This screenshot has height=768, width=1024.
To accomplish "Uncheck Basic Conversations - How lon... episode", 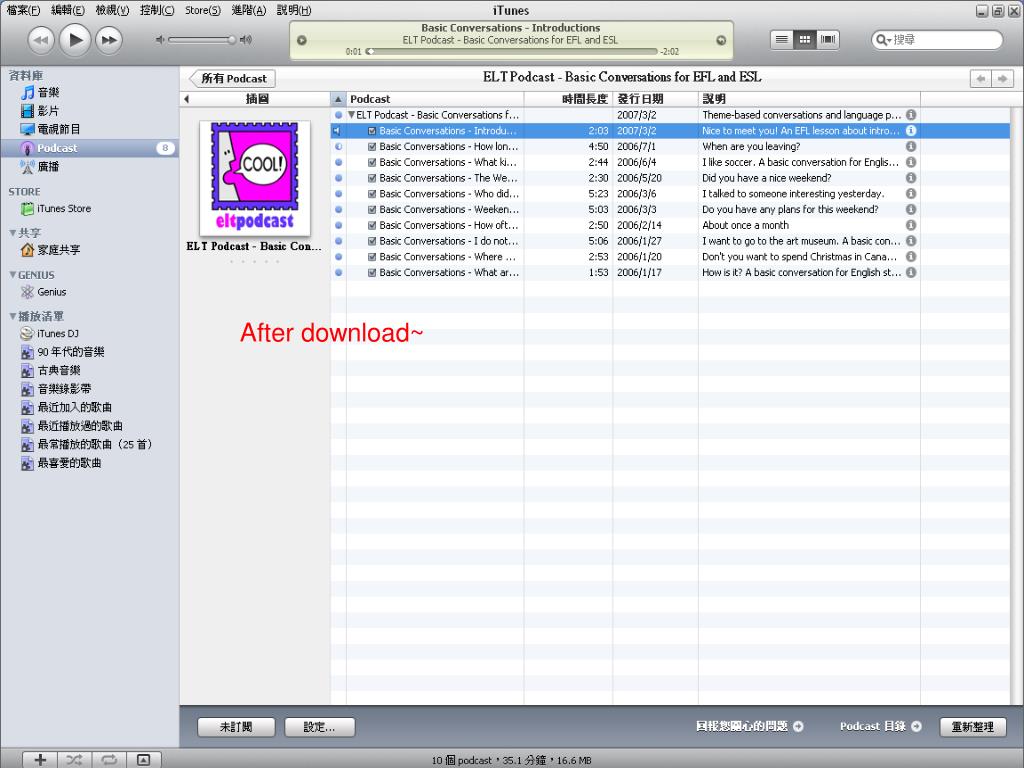I will click(x=372, y=146).
